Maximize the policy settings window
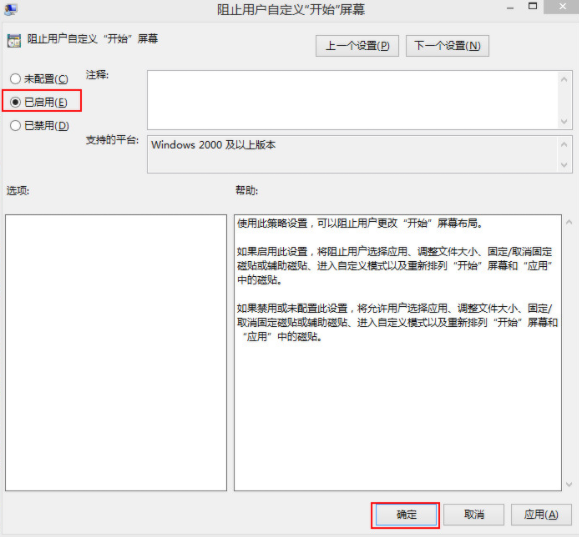The width and height of the screenshot is (579, 537). [x=532, y=6]
